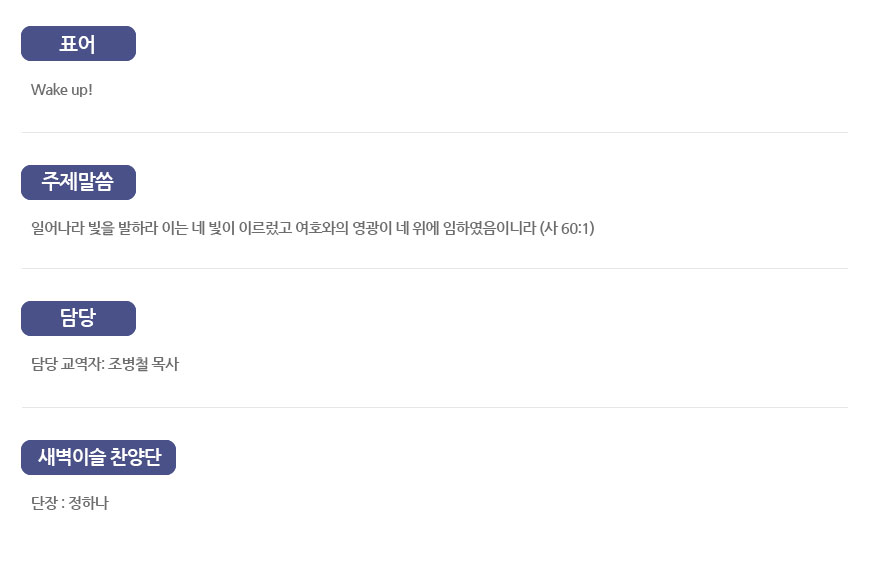The width and height of the screenshot is (870, 576).
Task: Click the 담당 heading badge
Action: pos(78,319)
